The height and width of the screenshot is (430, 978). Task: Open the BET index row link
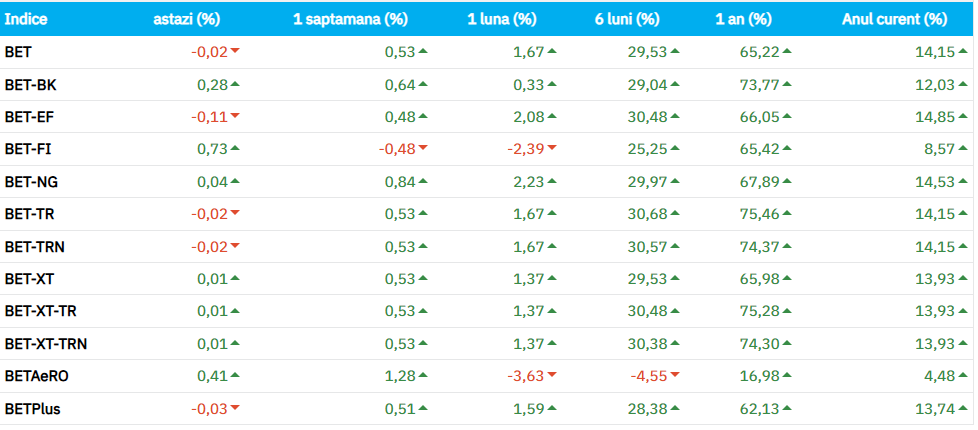(x=17, y=52)
